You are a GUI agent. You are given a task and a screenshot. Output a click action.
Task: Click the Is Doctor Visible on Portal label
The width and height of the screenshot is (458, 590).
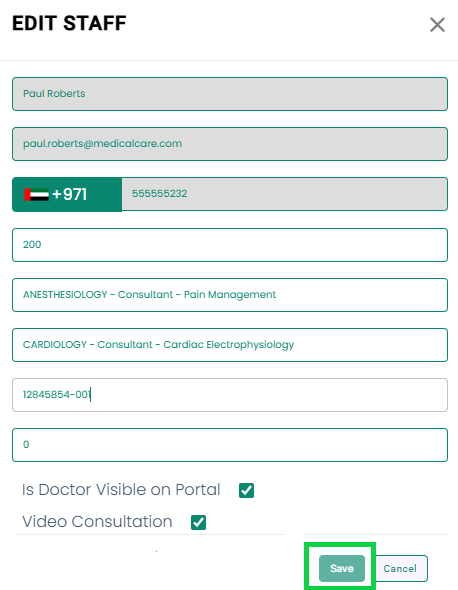(x=121, y=490)
